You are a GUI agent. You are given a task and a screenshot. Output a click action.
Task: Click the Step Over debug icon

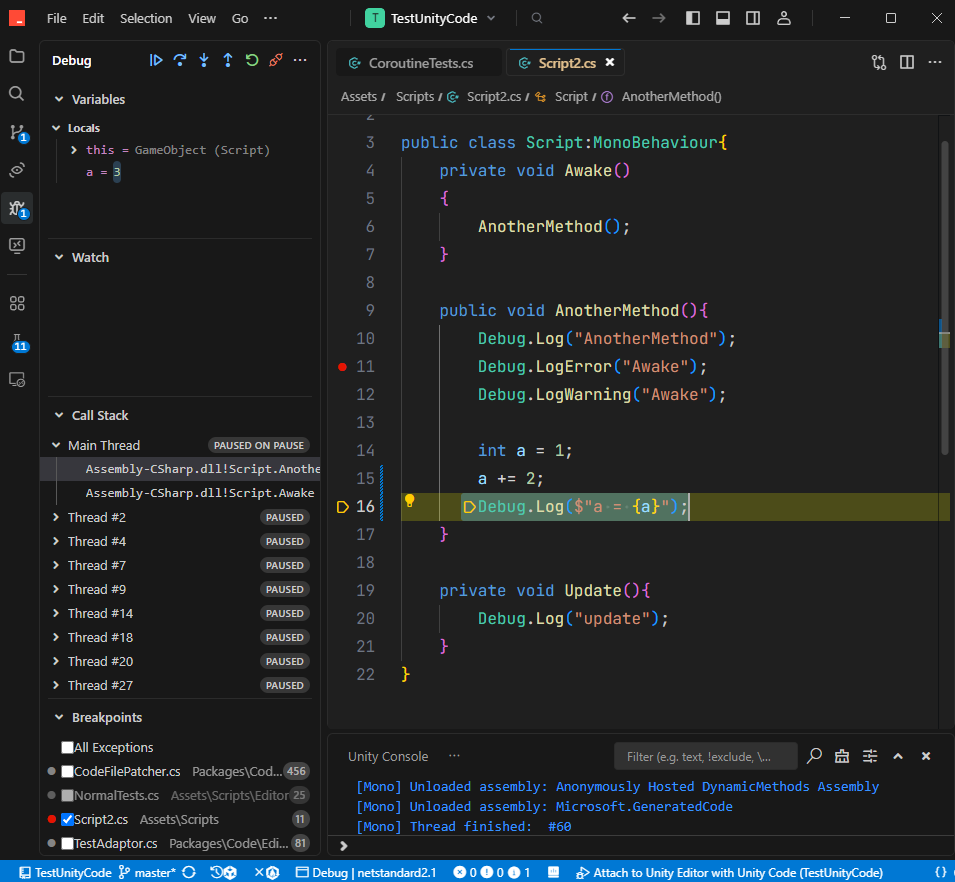tap(180, 60)
